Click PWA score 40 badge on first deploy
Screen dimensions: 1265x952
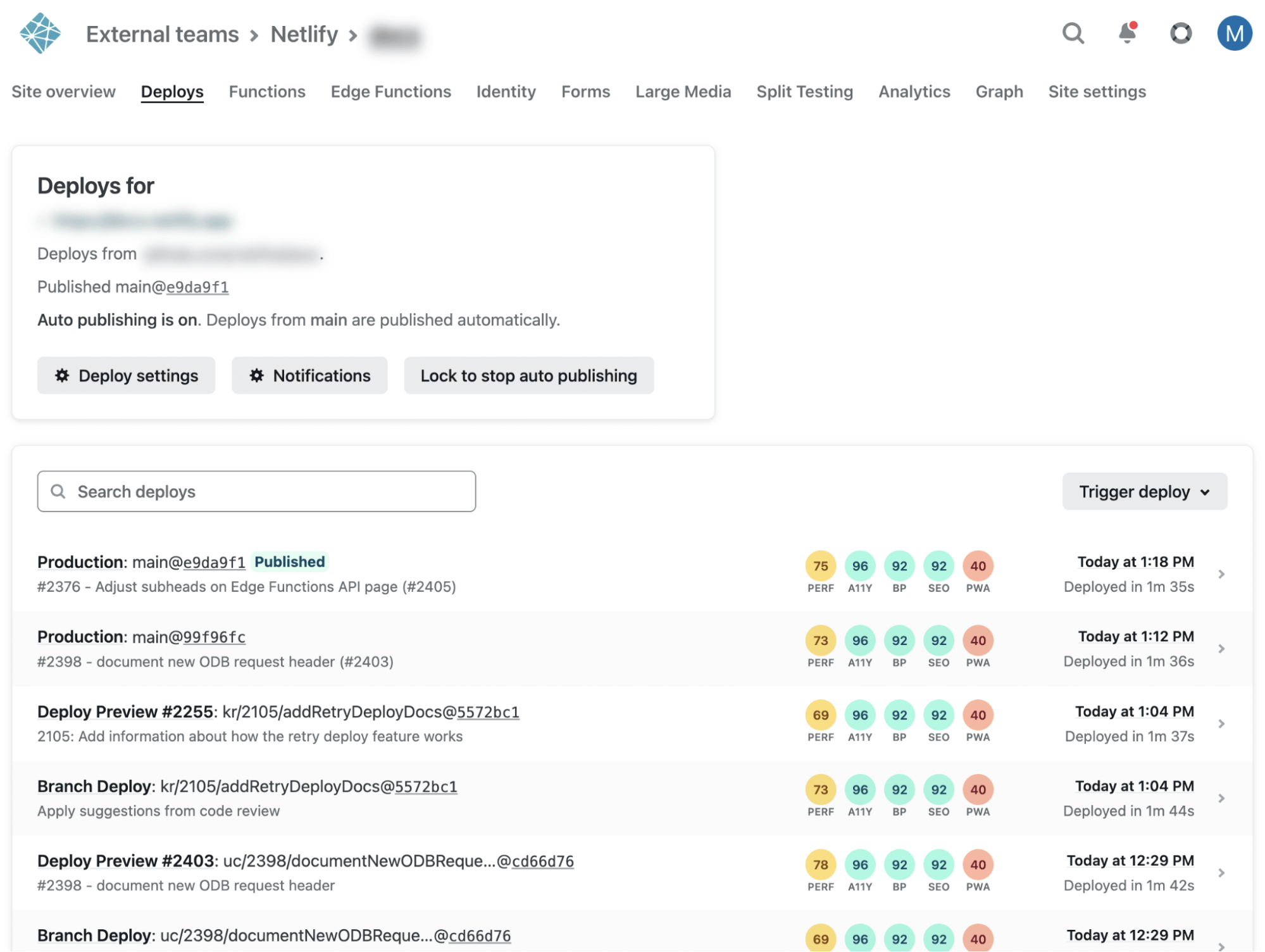(978, 566)
